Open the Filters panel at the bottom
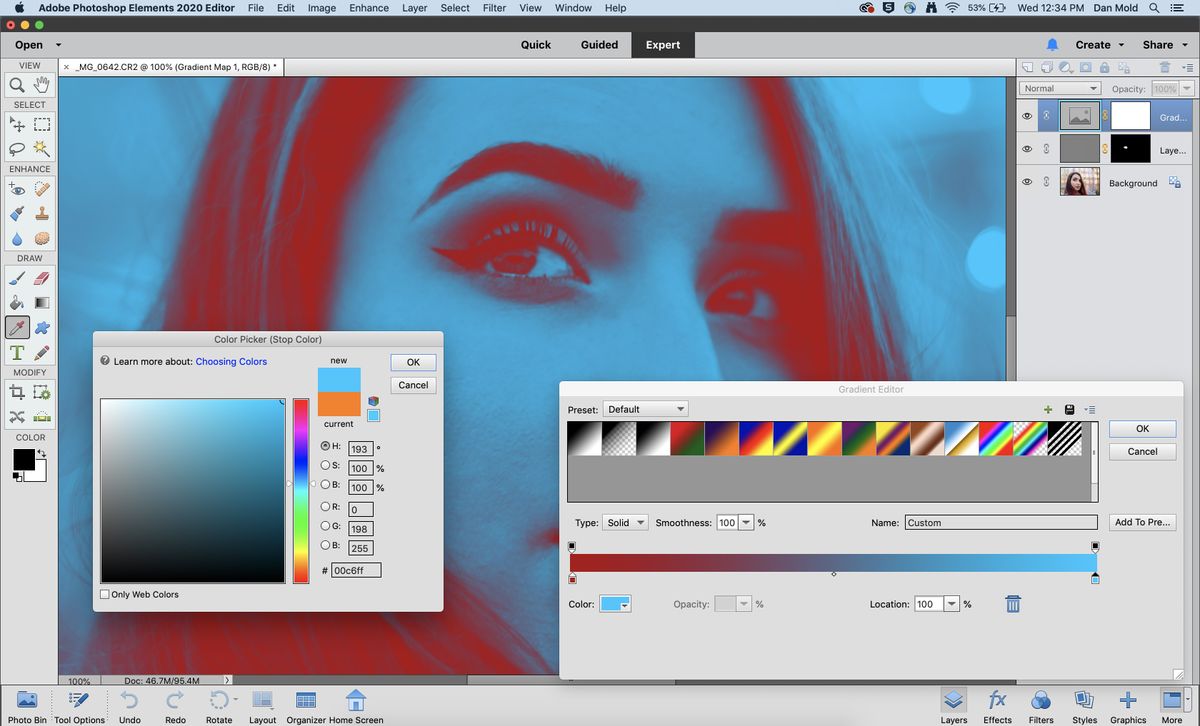The image size is (1200, 726). point(1041,705)
